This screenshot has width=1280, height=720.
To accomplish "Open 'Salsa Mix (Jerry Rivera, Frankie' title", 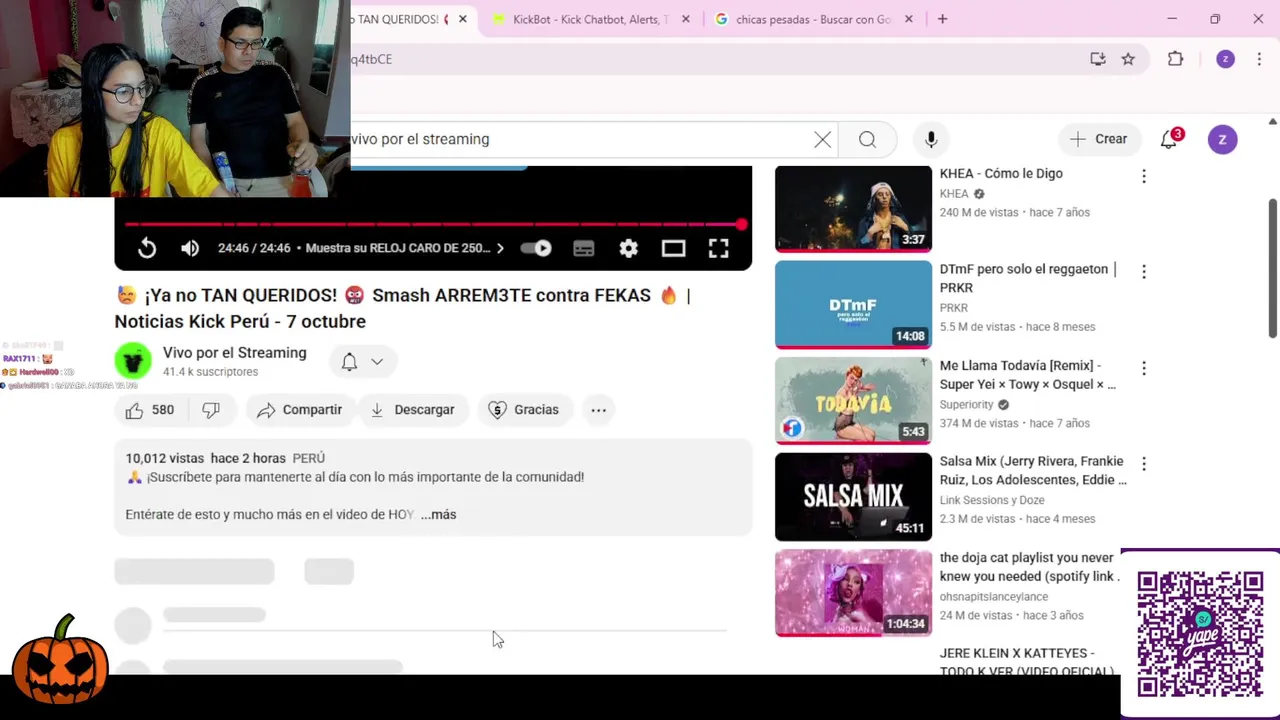I will click(x=1033, y=471).
